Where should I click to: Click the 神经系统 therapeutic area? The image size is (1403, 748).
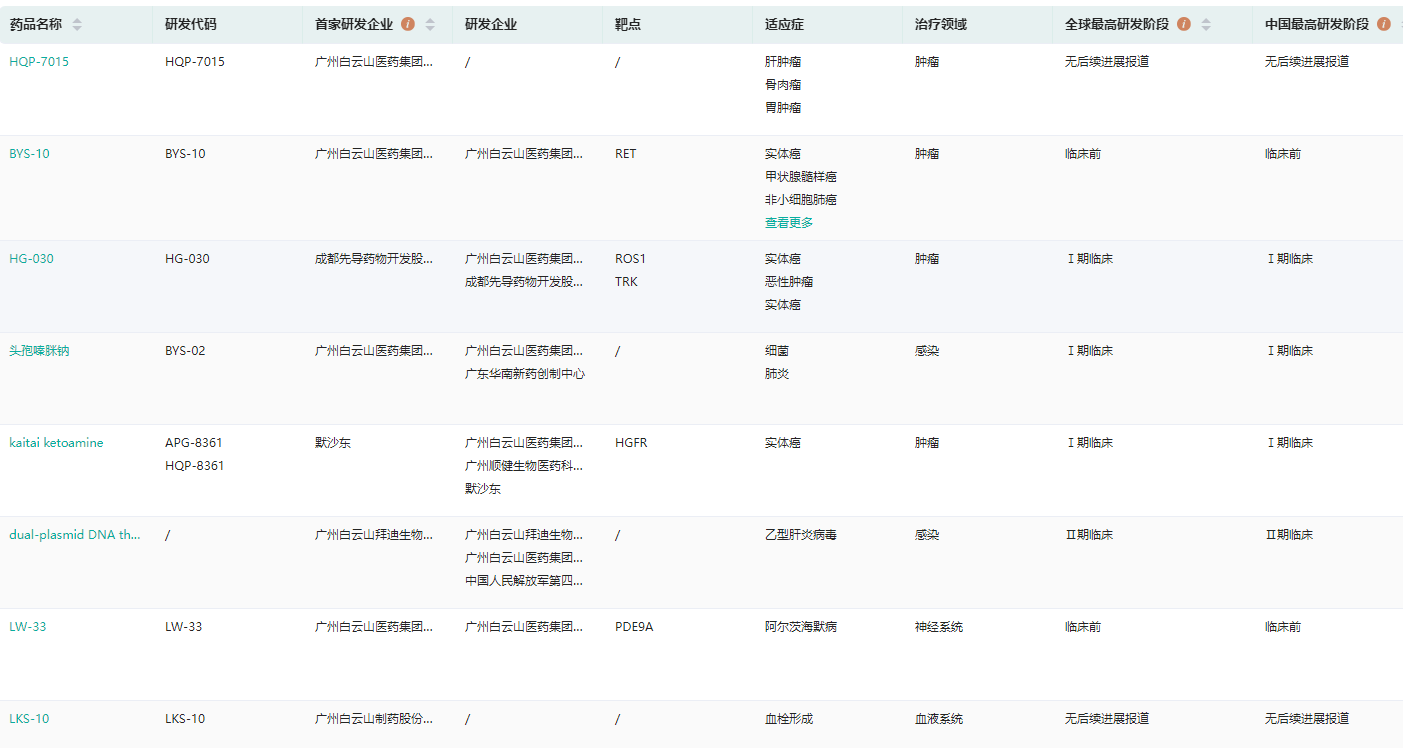[x=939, y=627]
